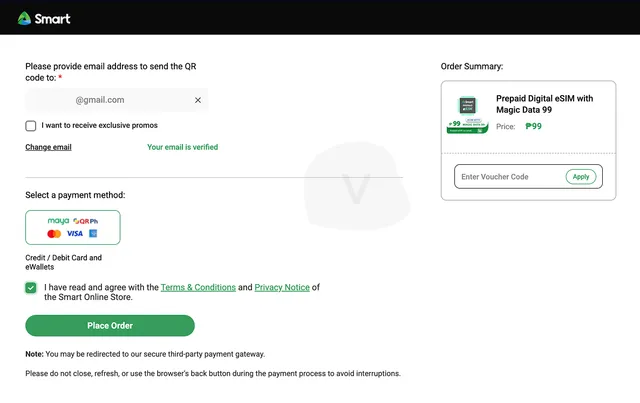The width and height of the screenshot is (640, 403).
Task: Open the Terms & Conditions link
Action: point(198,287)
